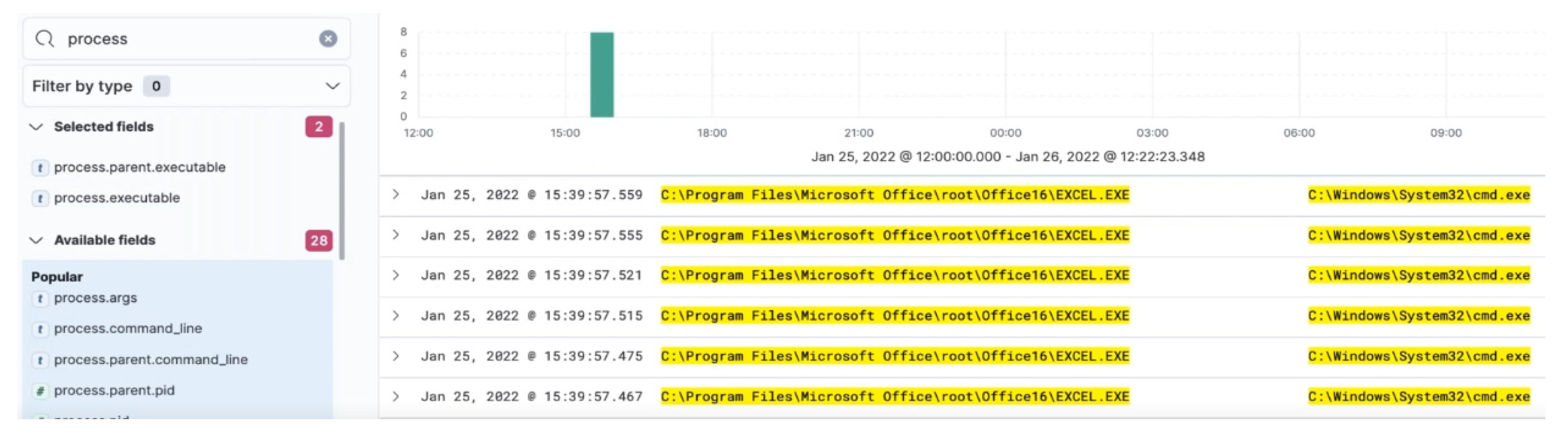Image resolution: width=1568 pixels, height=438 pixels.
Task: Click the process.args type icon
Action: click(40, 298)
